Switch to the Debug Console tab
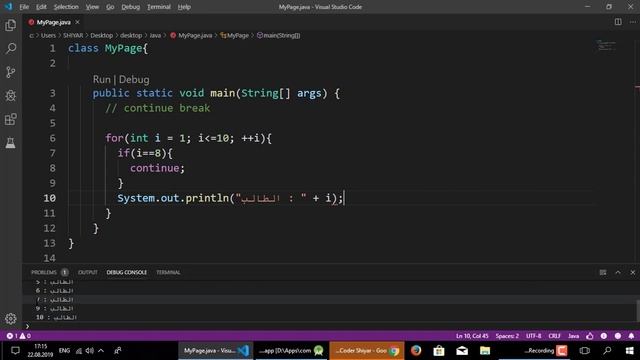This screenshot has width=640, height=360. (127, 272)
